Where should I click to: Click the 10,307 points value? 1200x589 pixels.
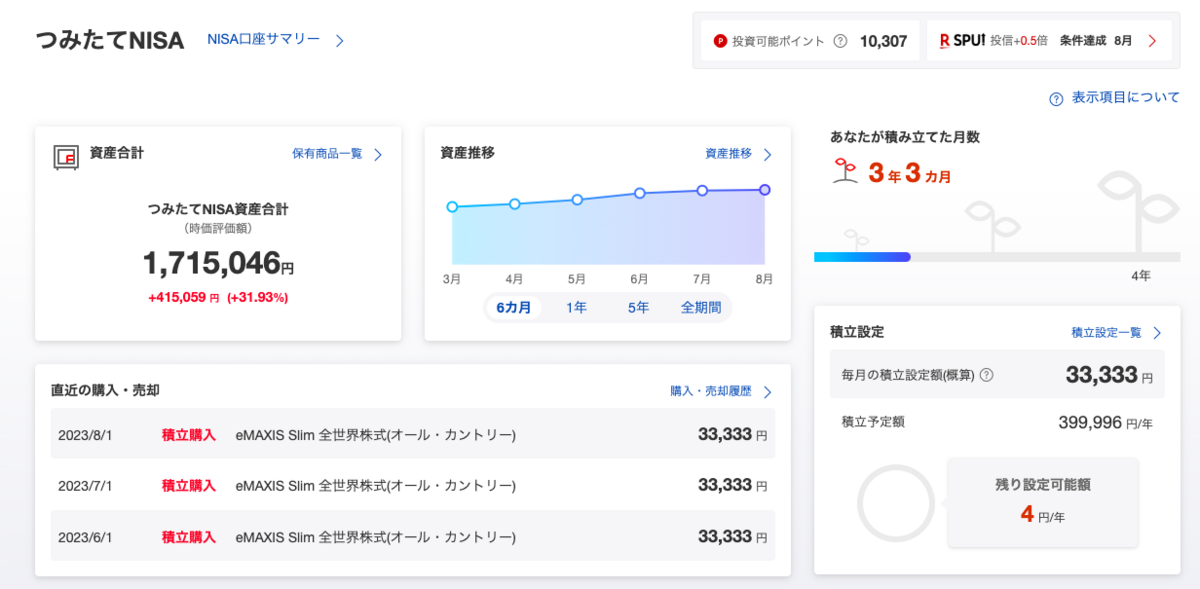pos(883,41)
